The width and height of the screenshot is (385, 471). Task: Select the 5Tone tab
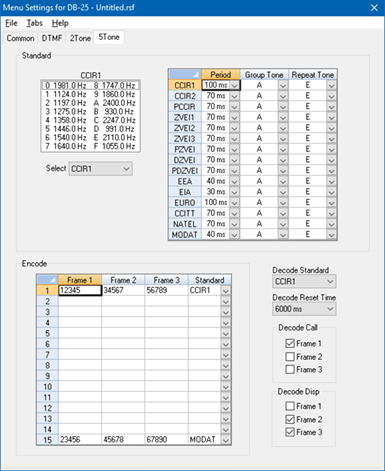point(109,37)
